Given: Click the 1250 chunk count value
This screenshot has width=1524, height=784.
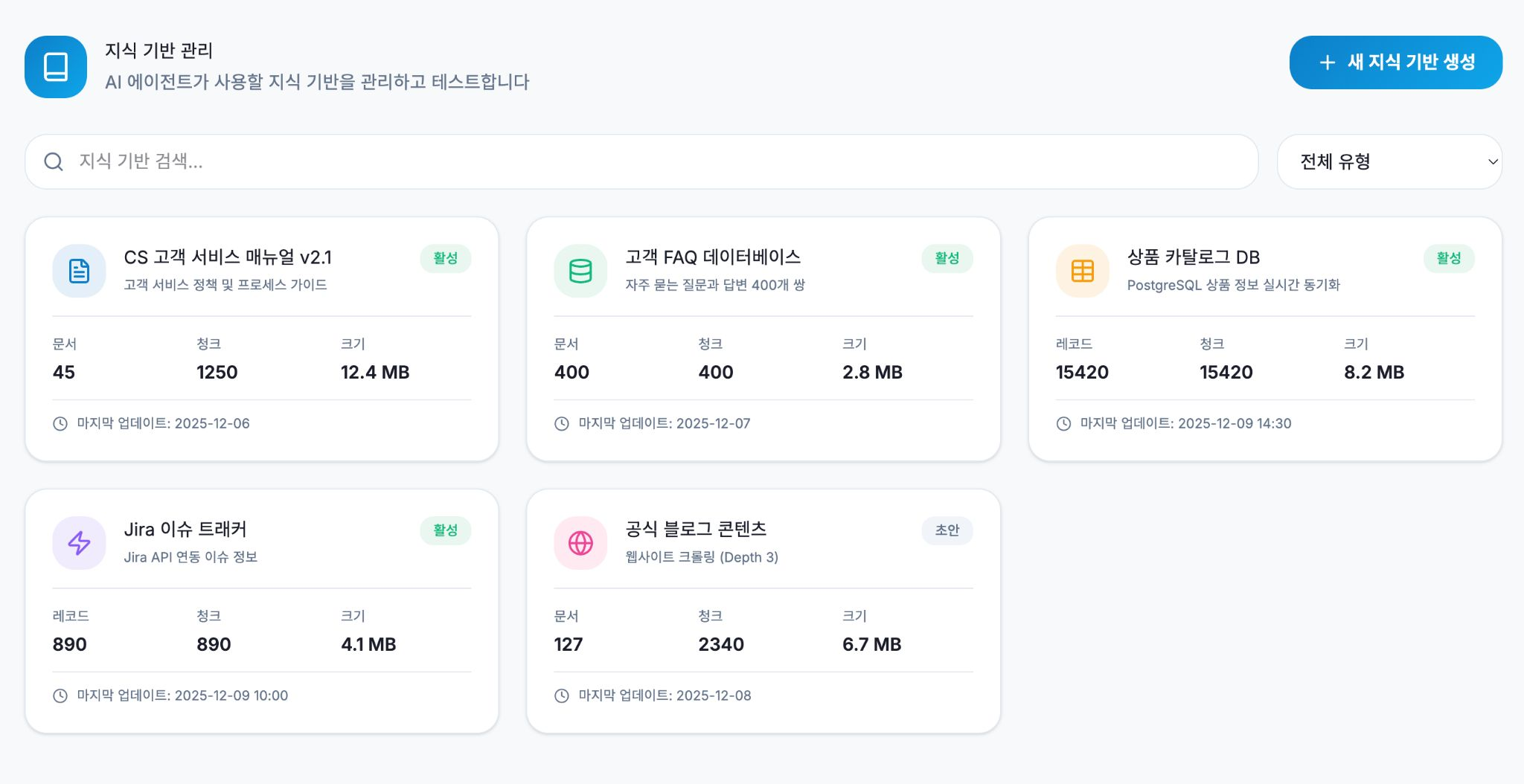Looking at the screenshot, I should click(217, 372).
